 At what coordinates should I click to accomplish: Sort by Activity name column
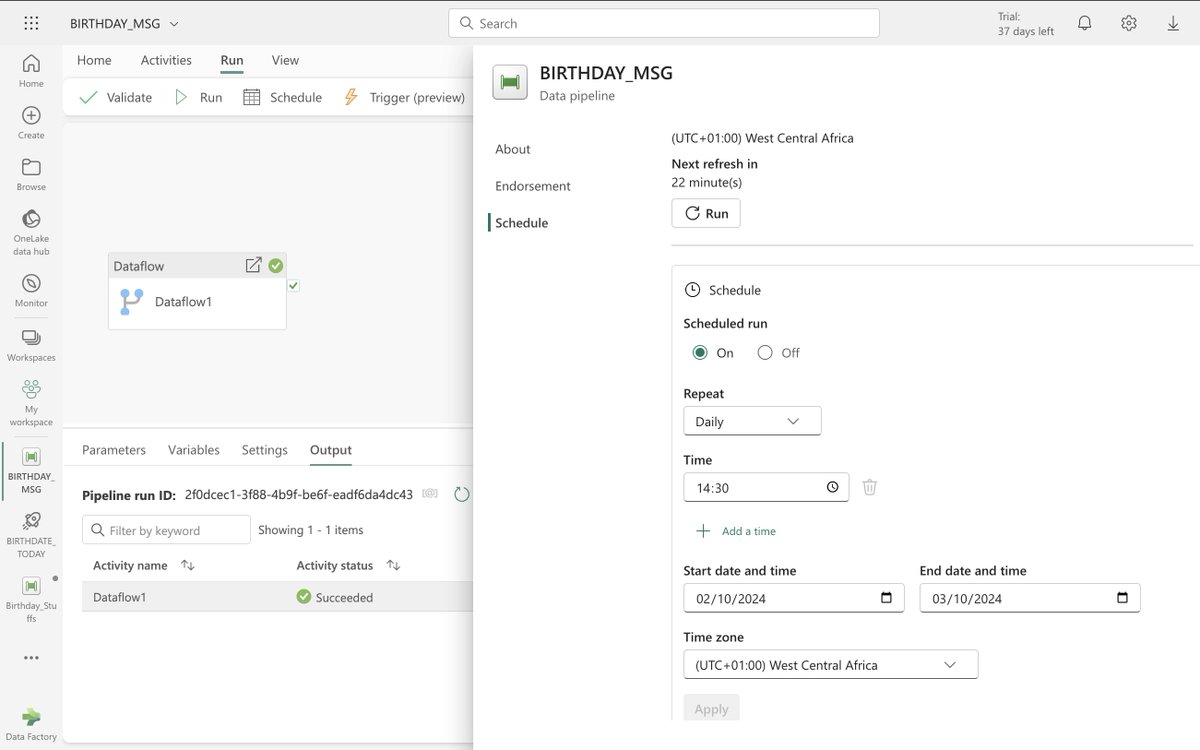coord(187,565)
